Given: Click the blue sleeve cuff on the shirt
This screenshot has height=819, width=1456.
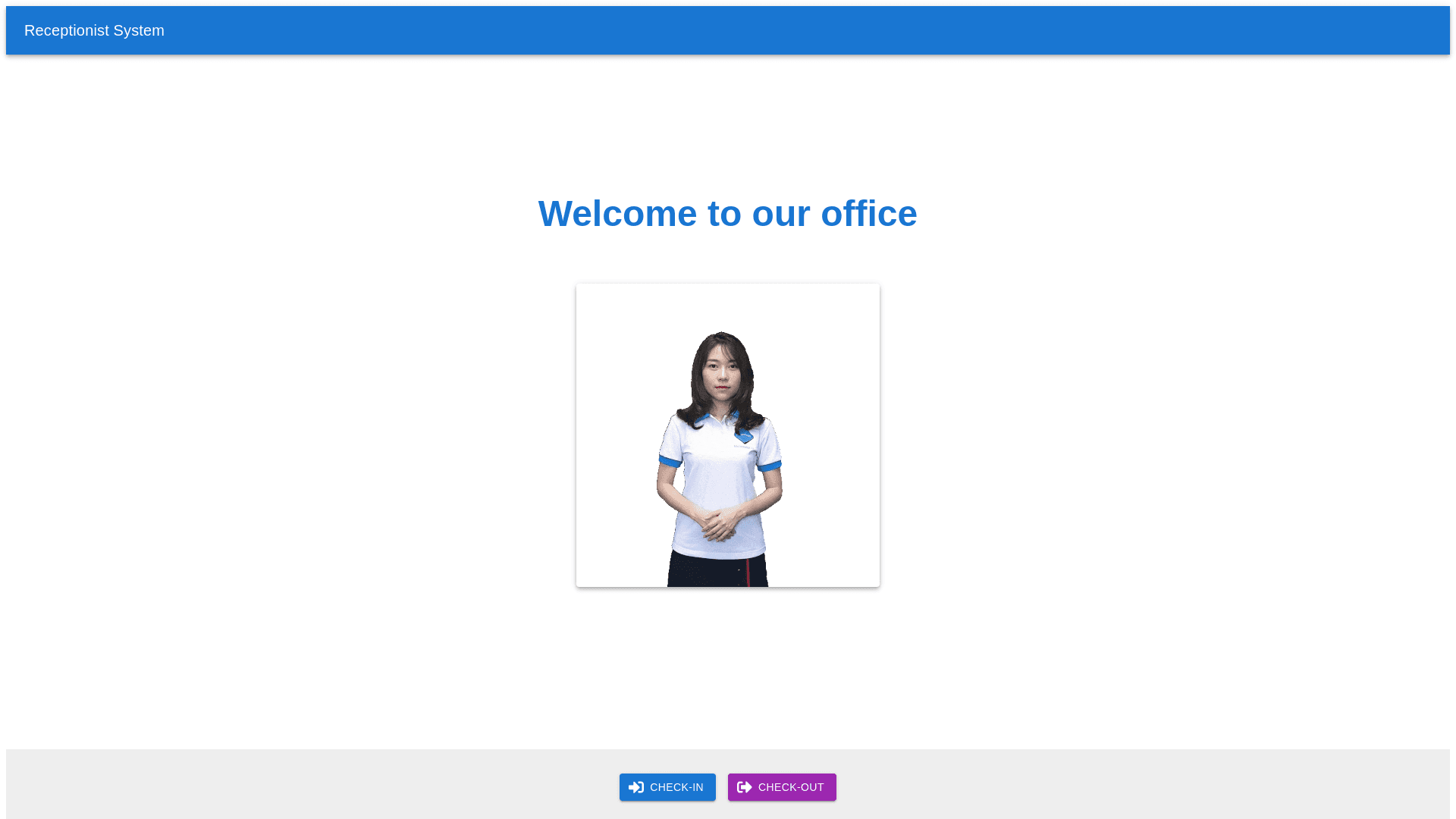Looking at the screenshot, I should coord(670,460).
